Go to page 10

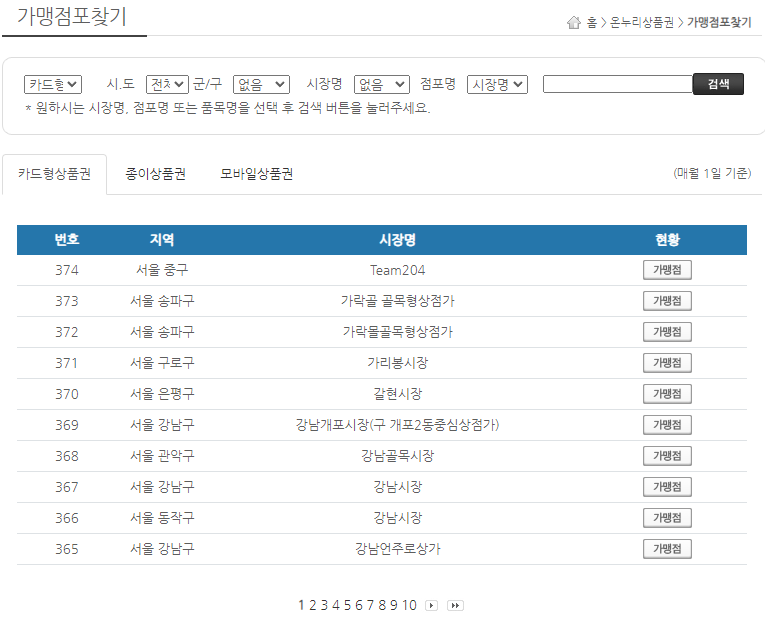click(409, 606)
